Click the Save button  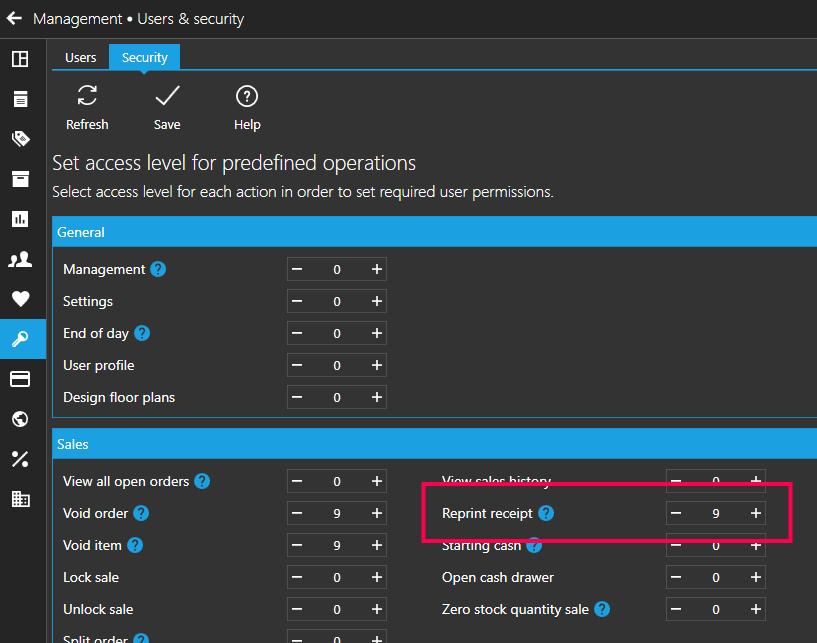click(x=167, y=108)
